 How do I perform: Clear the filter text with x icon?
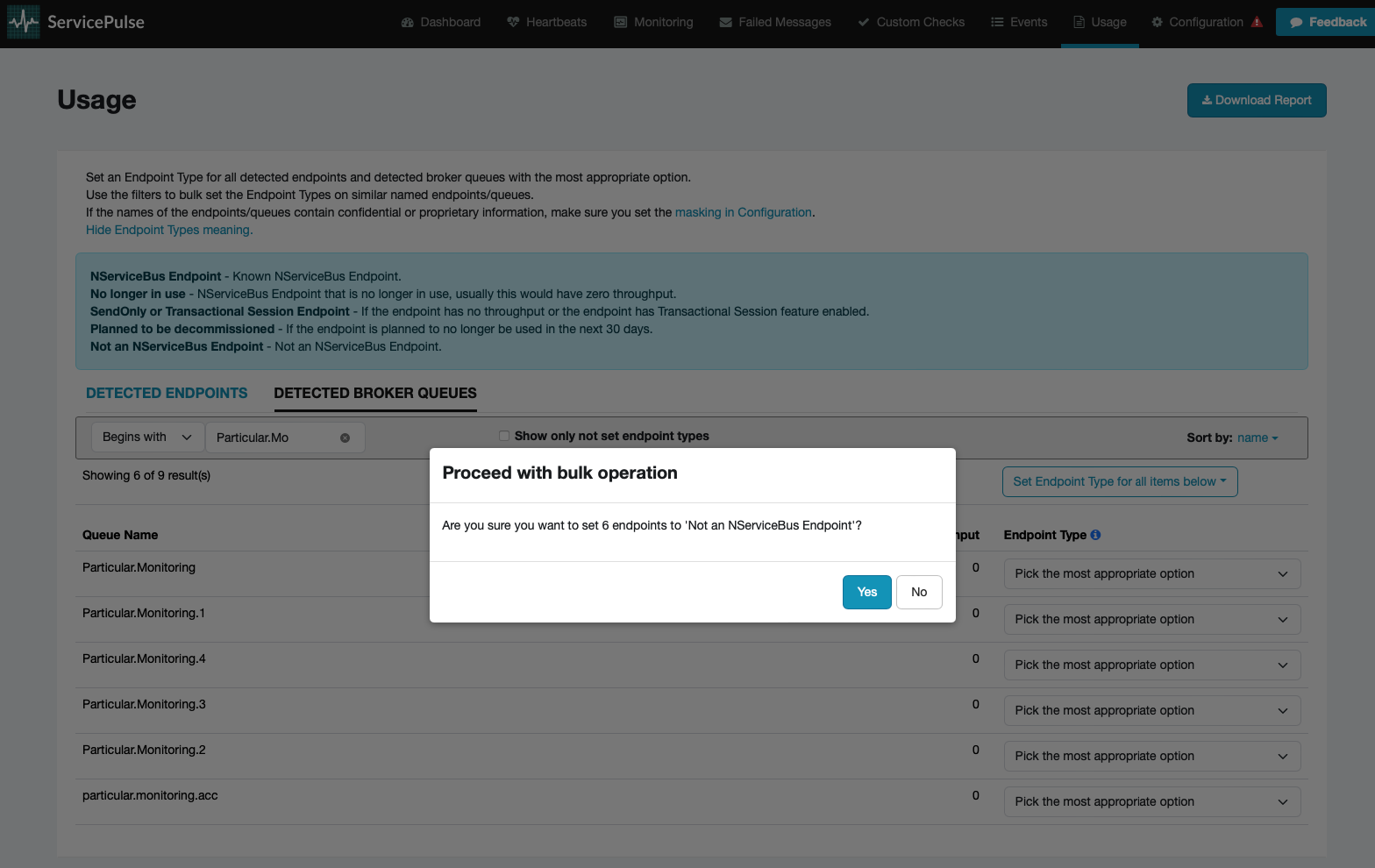coord(345,438)
